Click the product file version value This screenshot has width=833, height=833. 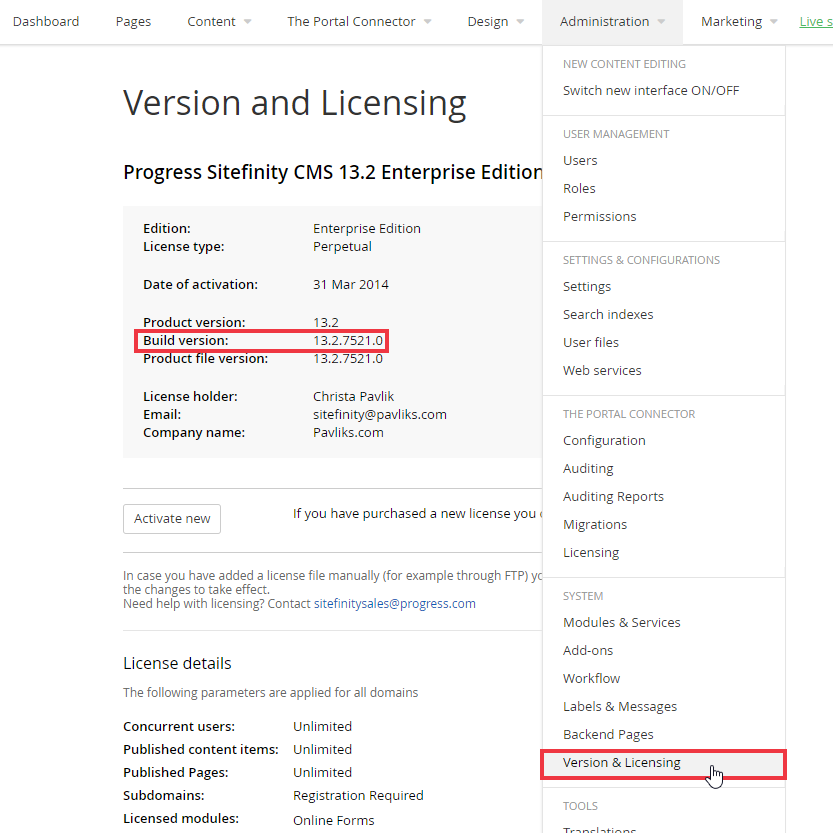click(x=347, y=359)
